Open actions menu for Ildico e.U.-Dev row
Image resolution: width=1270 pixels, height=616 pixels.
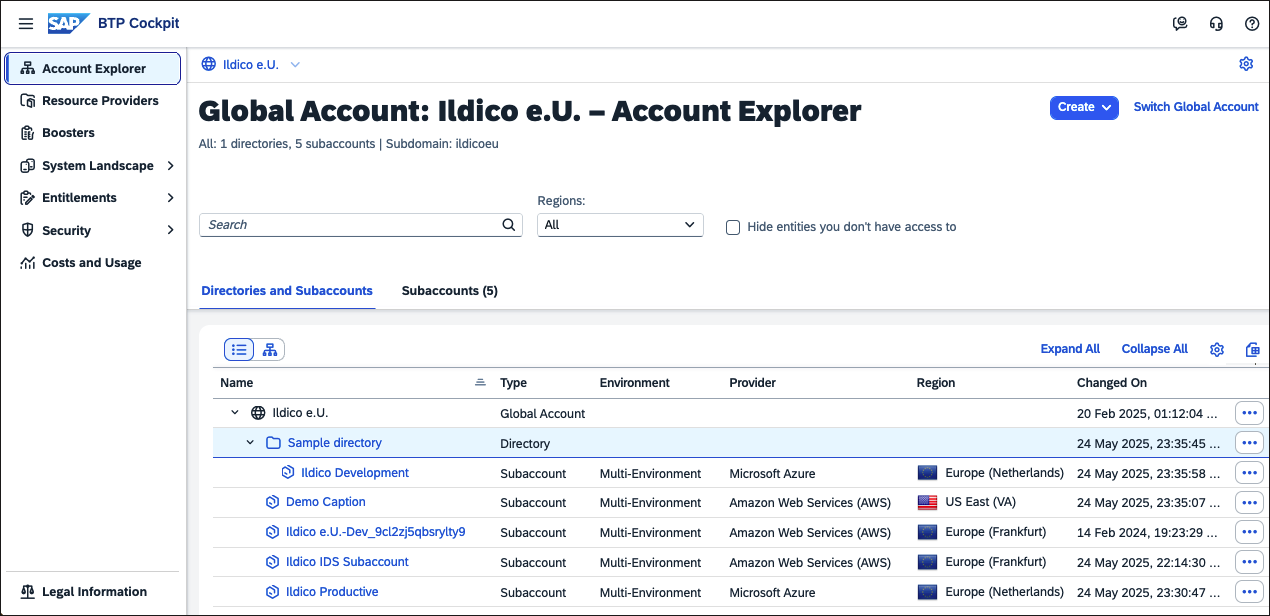point(1249,532)
